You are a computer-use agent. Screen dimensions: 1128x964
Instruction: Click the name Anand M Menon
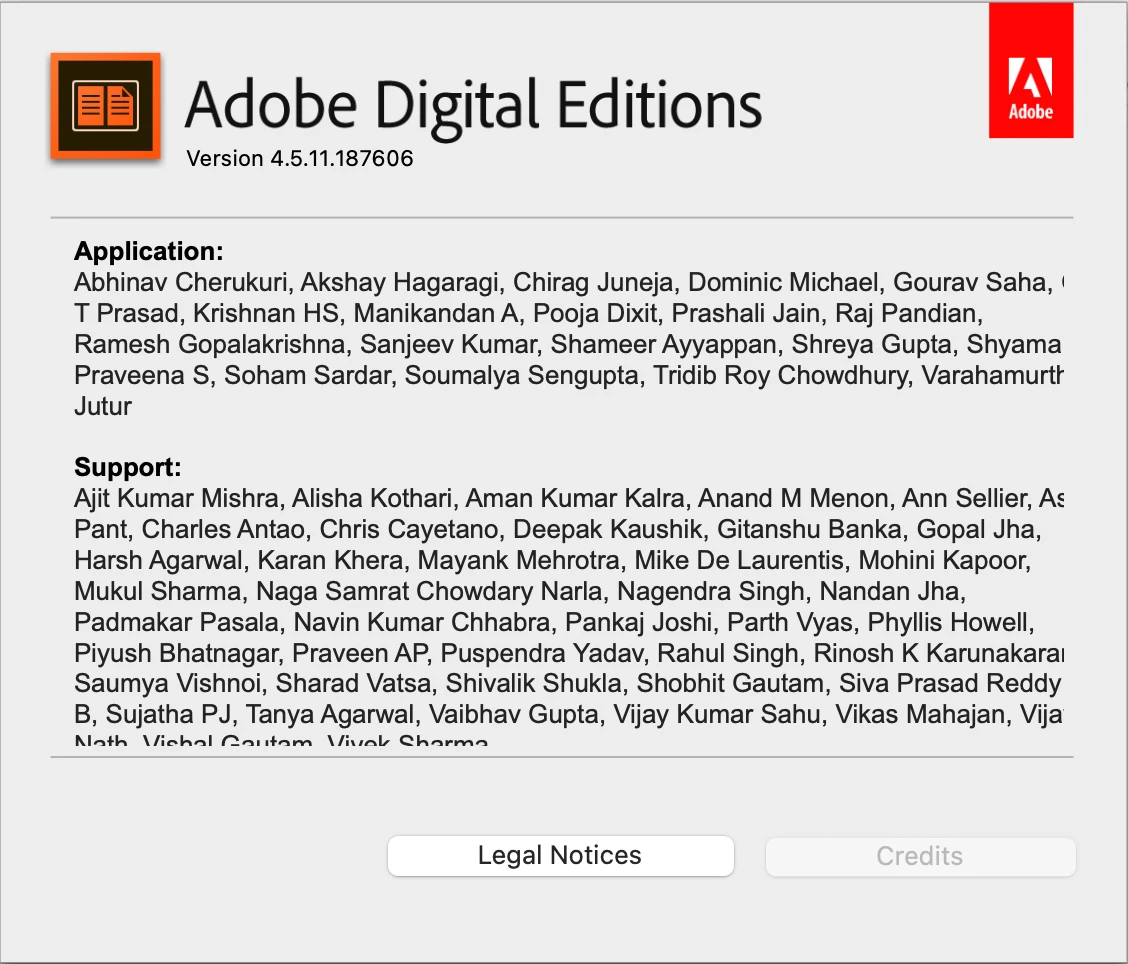coord(793,498)
